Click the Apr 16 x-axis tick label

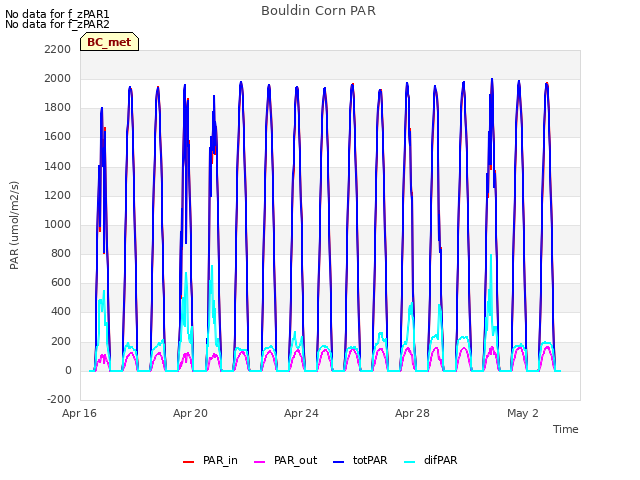point(79,413)
